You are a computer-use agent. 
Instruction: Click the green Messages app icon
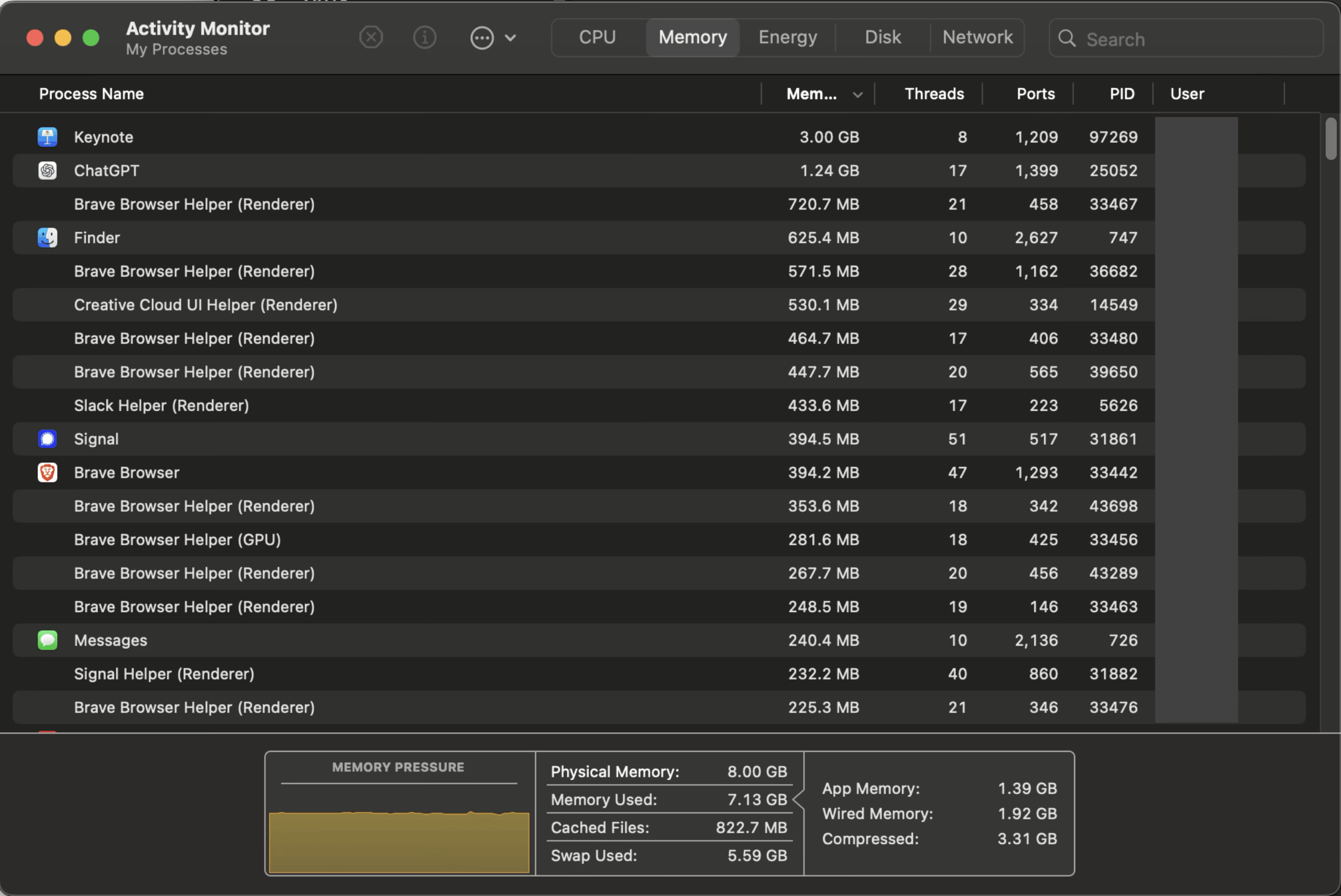pyautogui.click(x=48, y=640)
